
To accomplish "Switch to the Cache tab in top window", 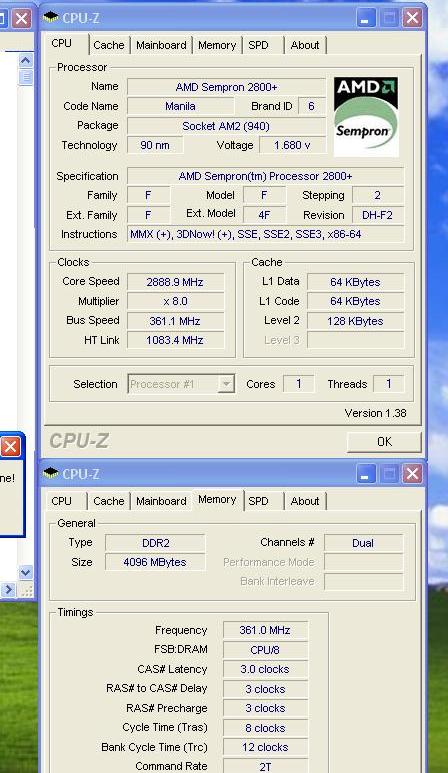I will click(x=109, y=45).
